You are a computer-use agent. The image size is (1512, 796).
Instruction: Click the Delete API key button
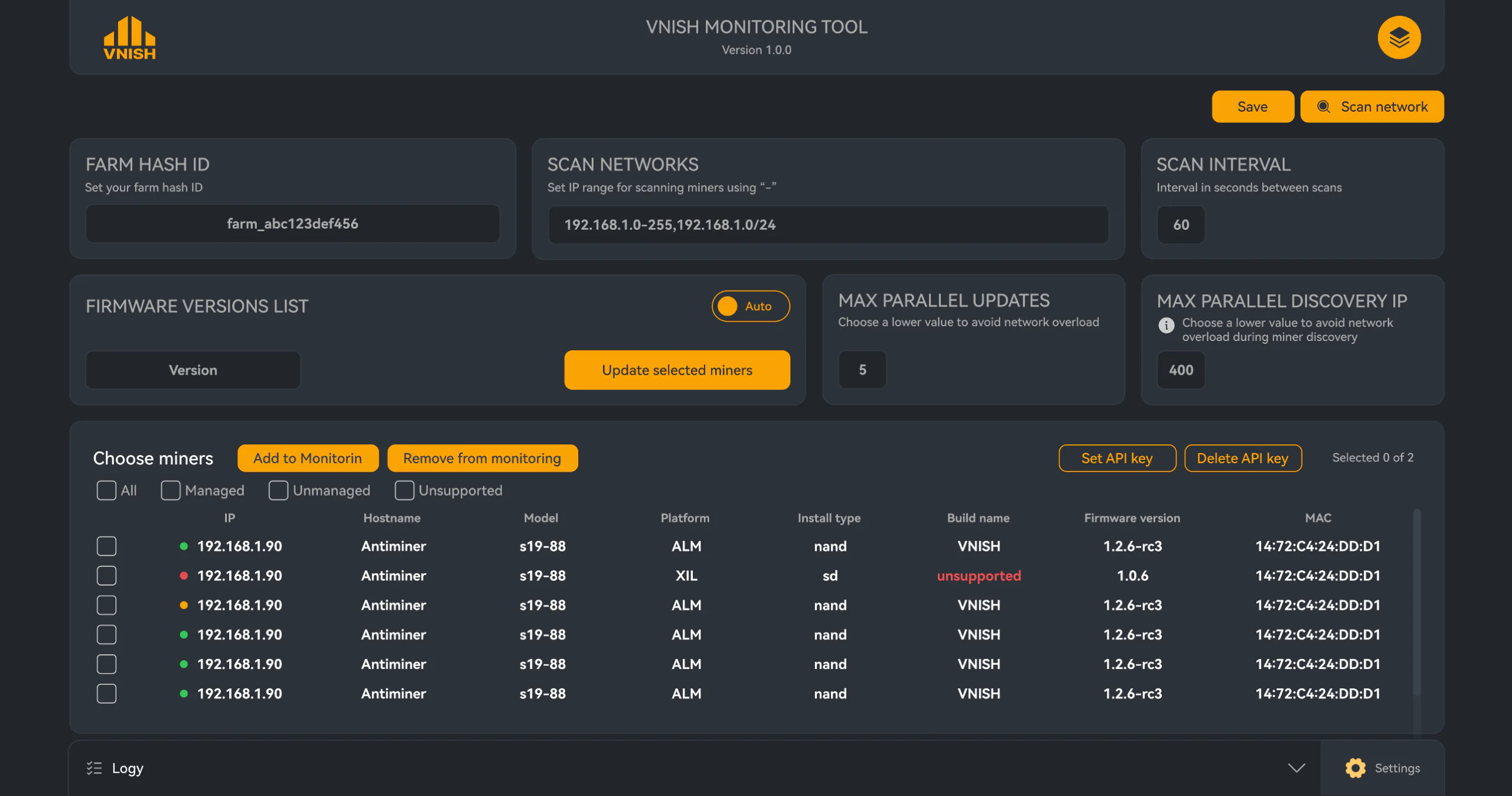(x=1243, y=458)
